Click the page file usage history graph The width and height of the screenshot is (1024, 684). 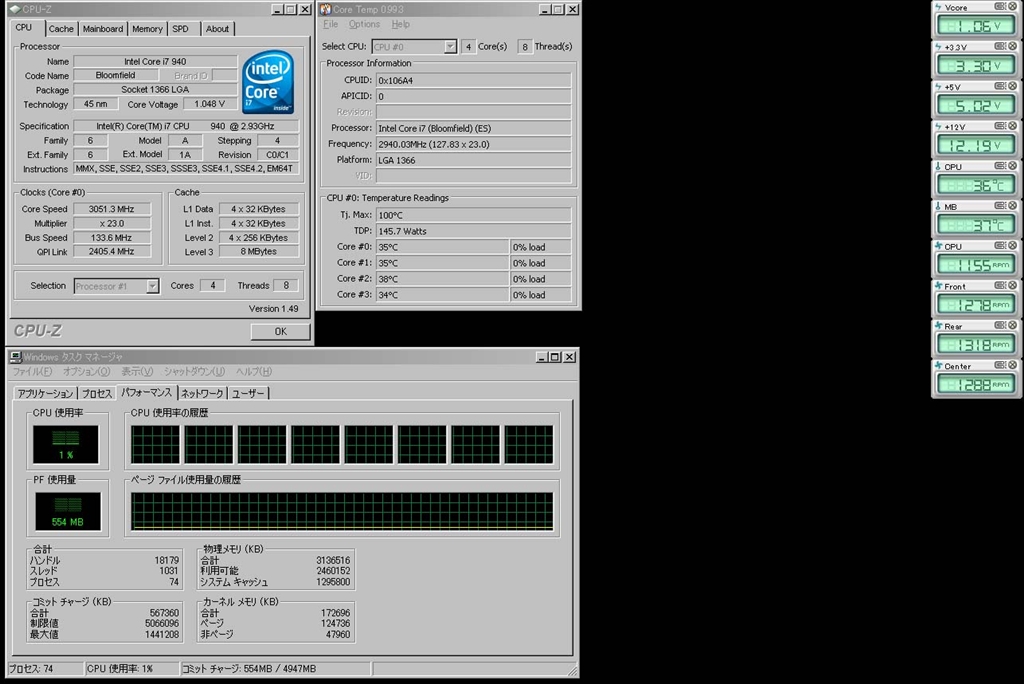pos(342,512)
